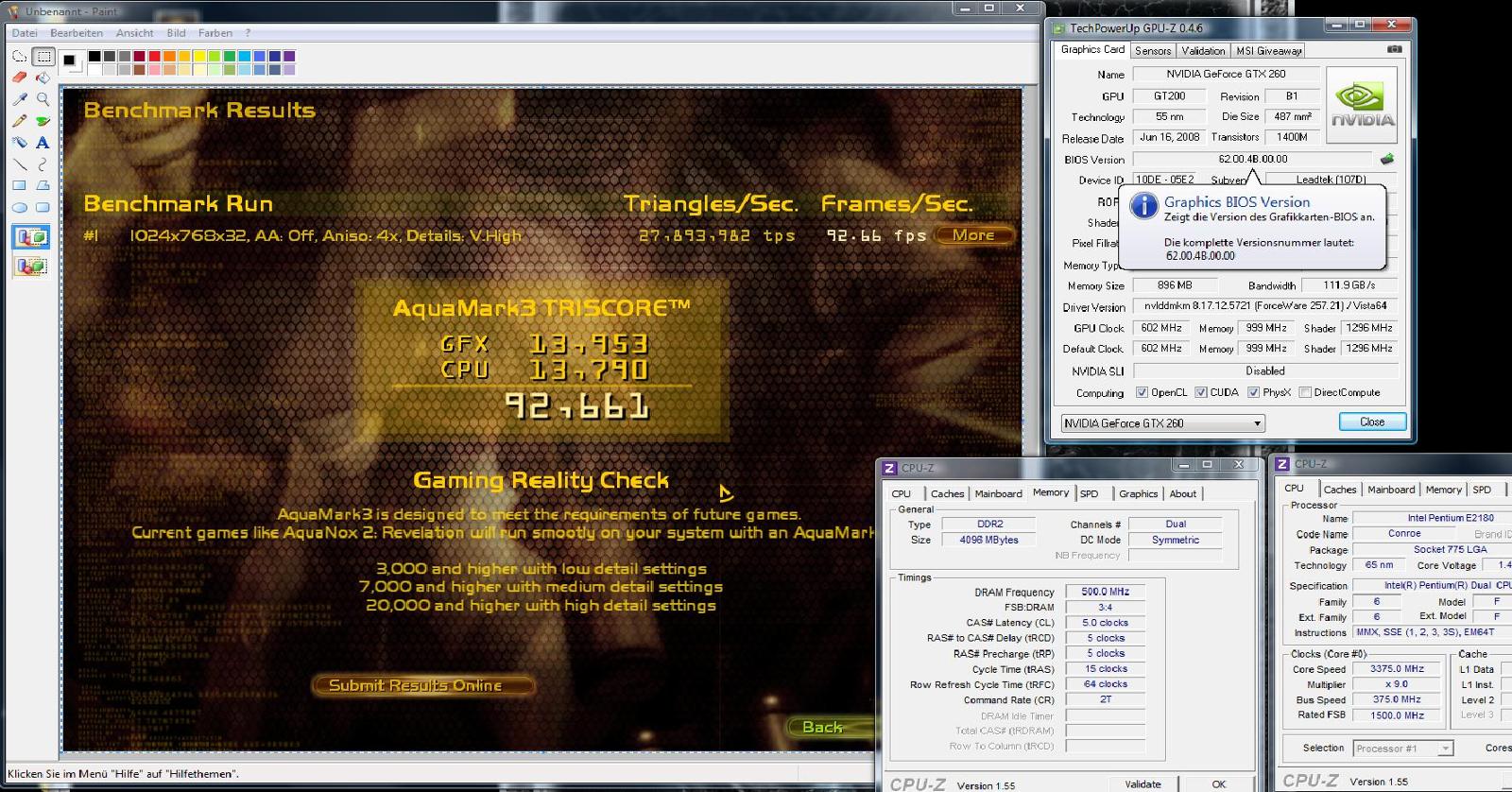
Task: Click the BIOS Version field in GPU-Z
Action: pyautogui.click(x=1252, y=159)
